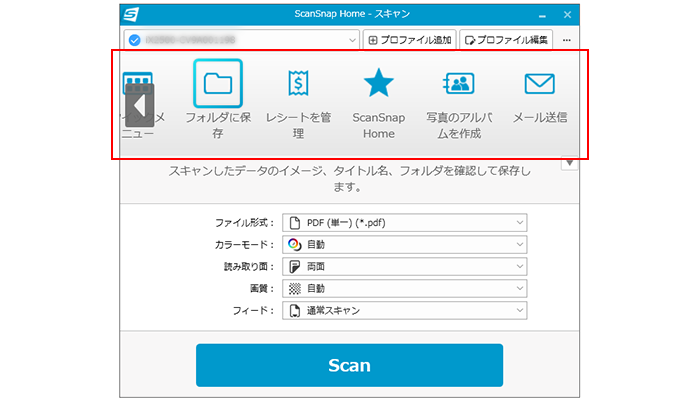Pick the 写真のアルバムを作成 photo album profile
This screenshot has height=400, width=700.
click(x=458, y=83)
